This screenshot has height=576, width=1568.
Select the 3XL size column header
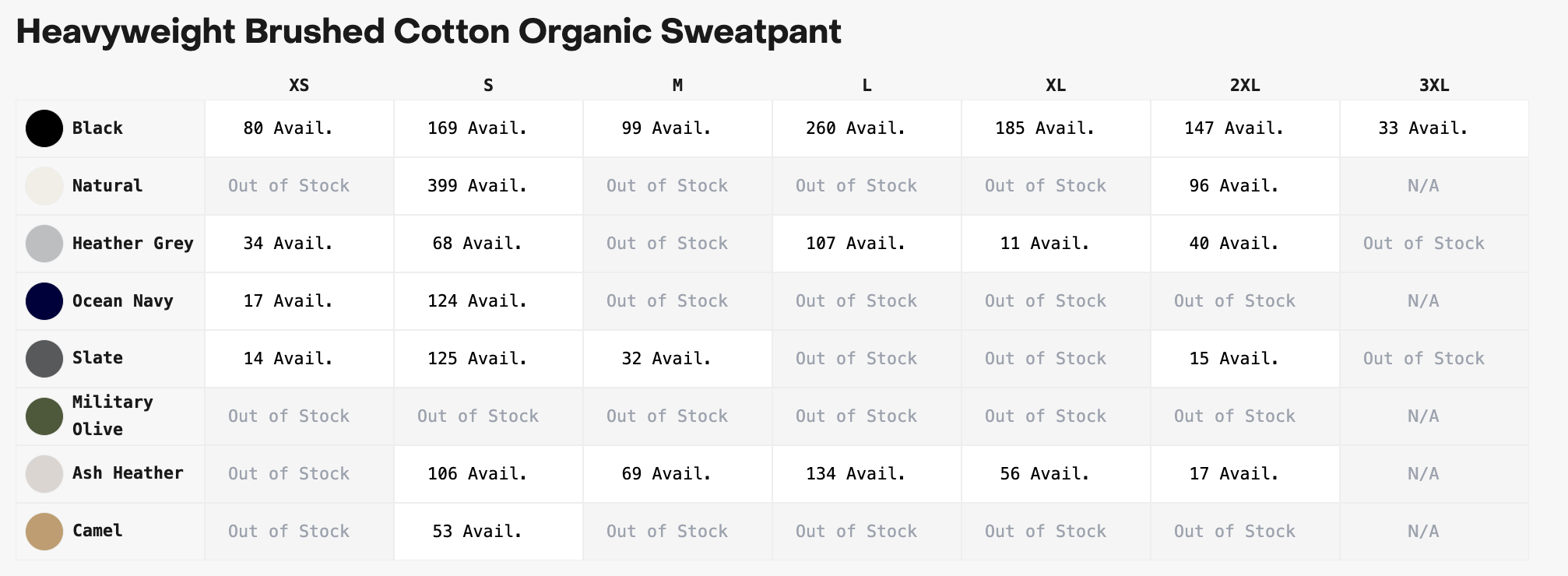point(1434,86)
